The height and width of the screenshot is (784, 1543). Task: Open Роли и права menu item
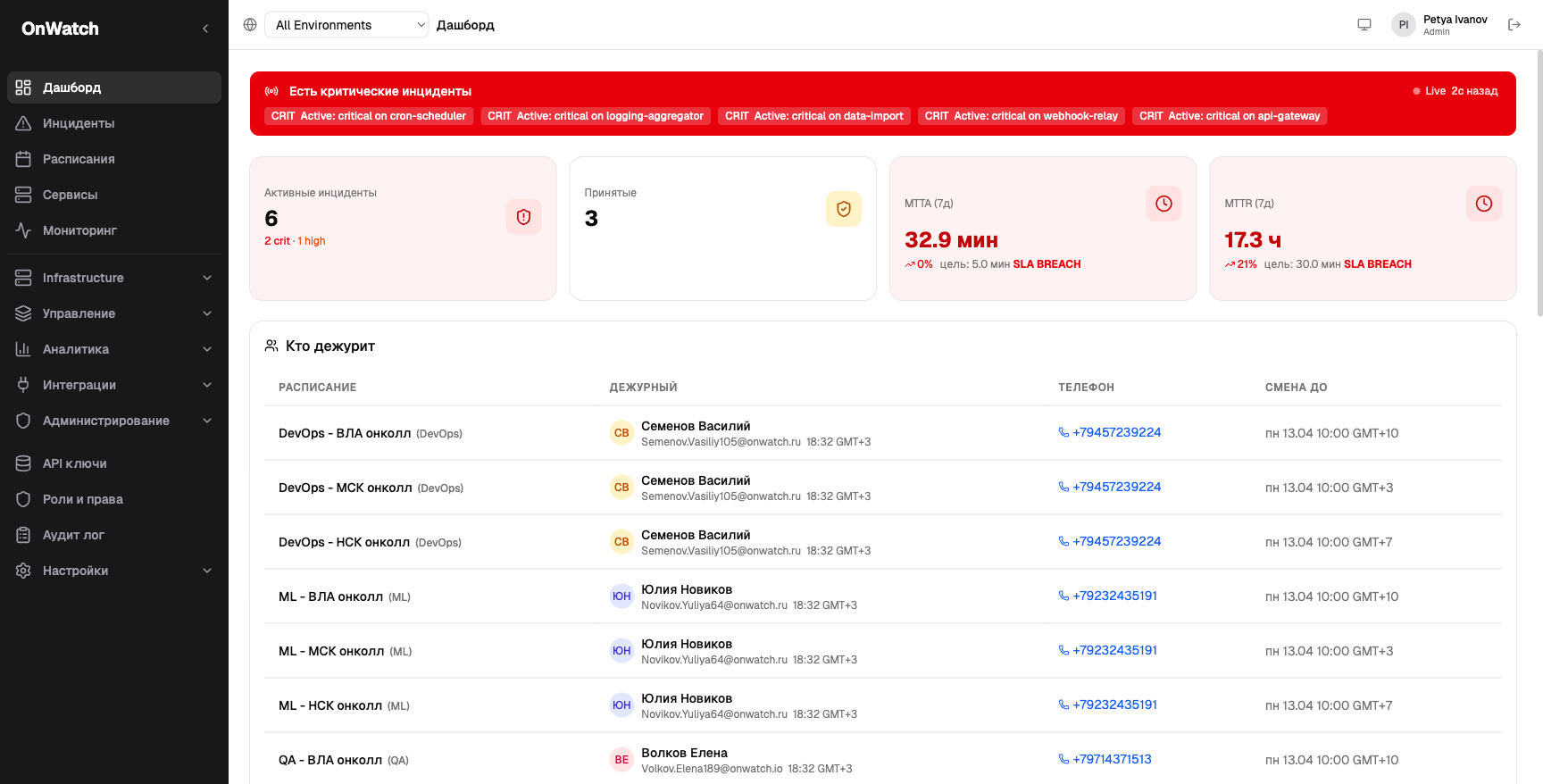114,499
